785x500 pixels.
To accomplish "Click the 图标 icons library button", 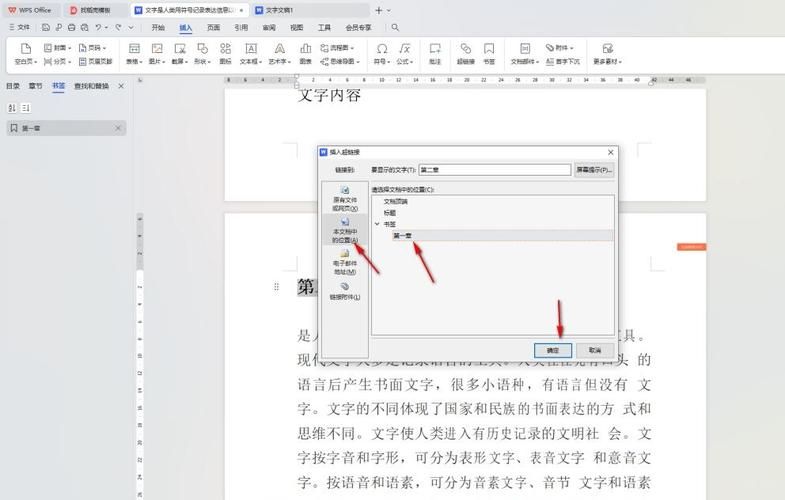I will tap(225, 54).
